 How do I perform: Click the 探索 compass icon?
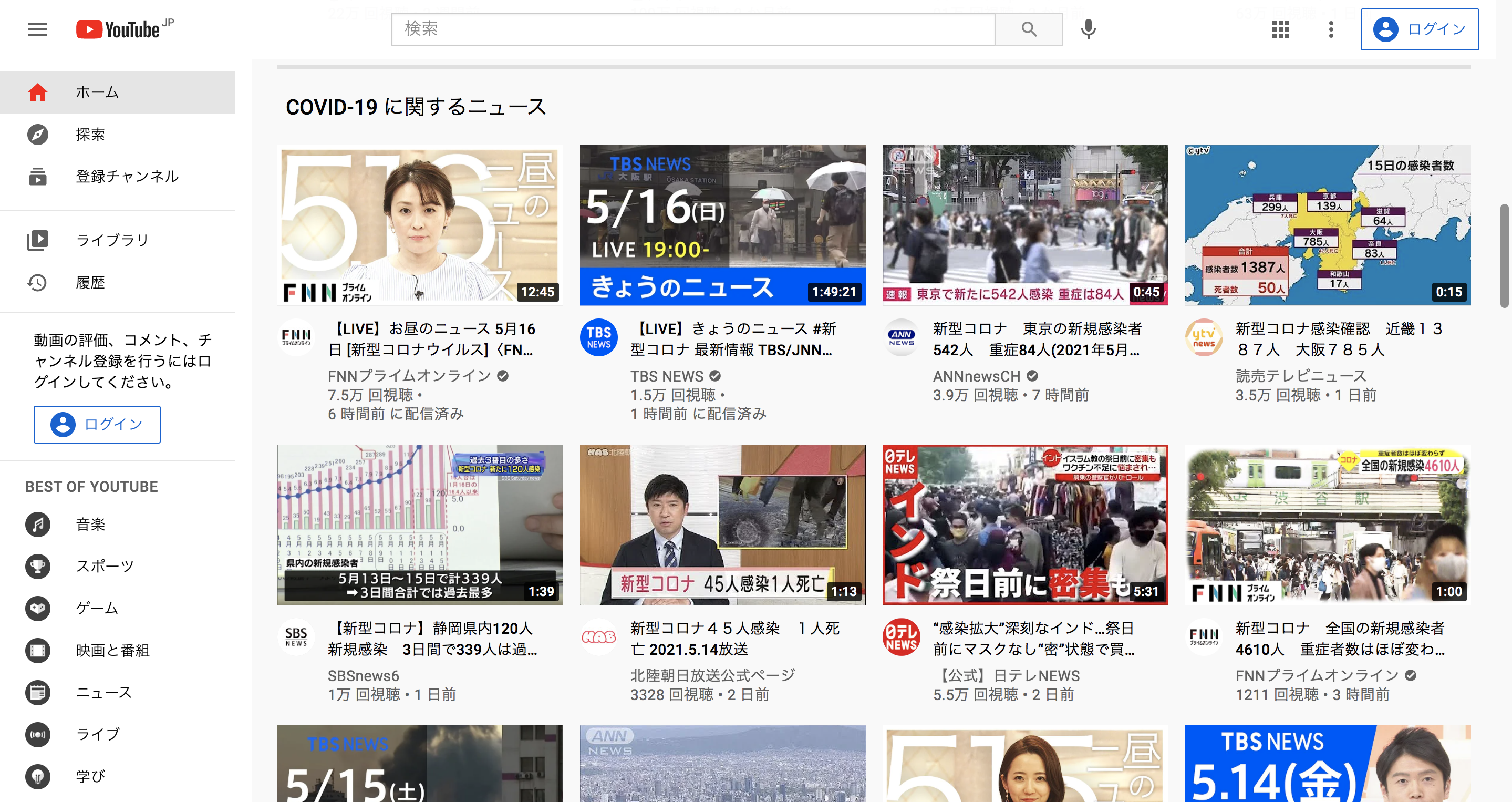coord(38,135)
